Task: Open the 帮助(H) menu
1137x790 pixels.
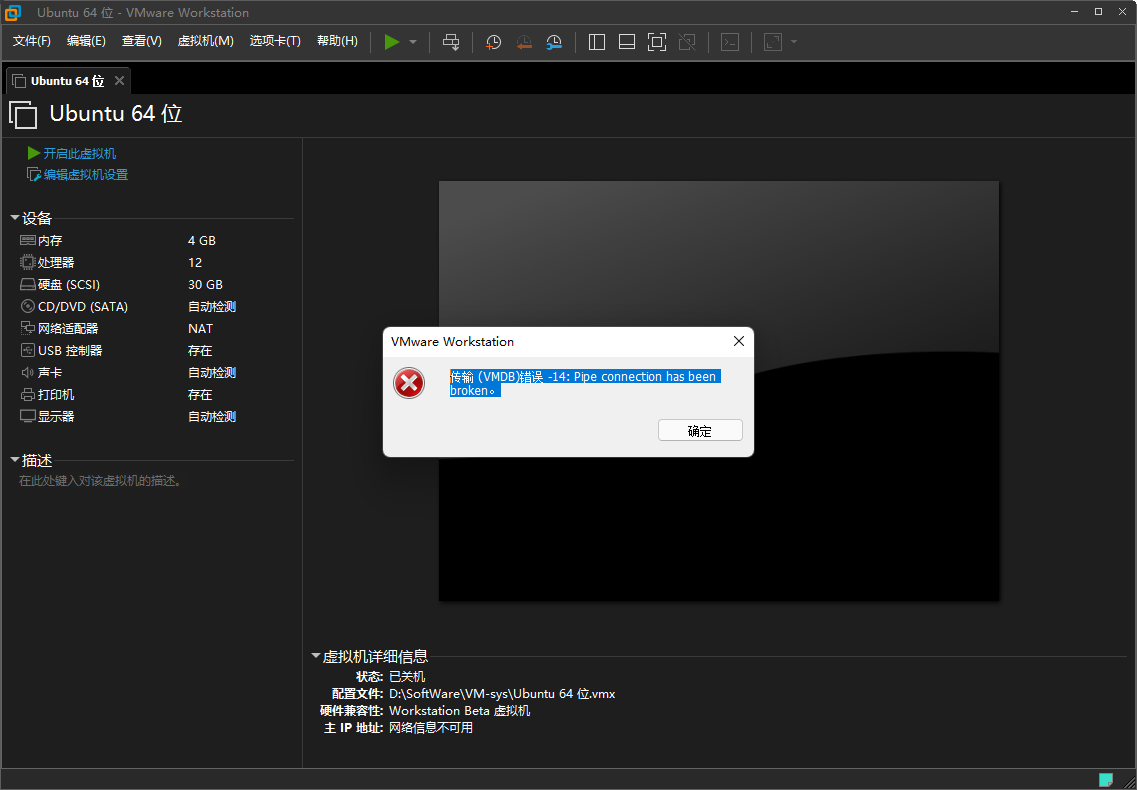Action: (337, 41)
